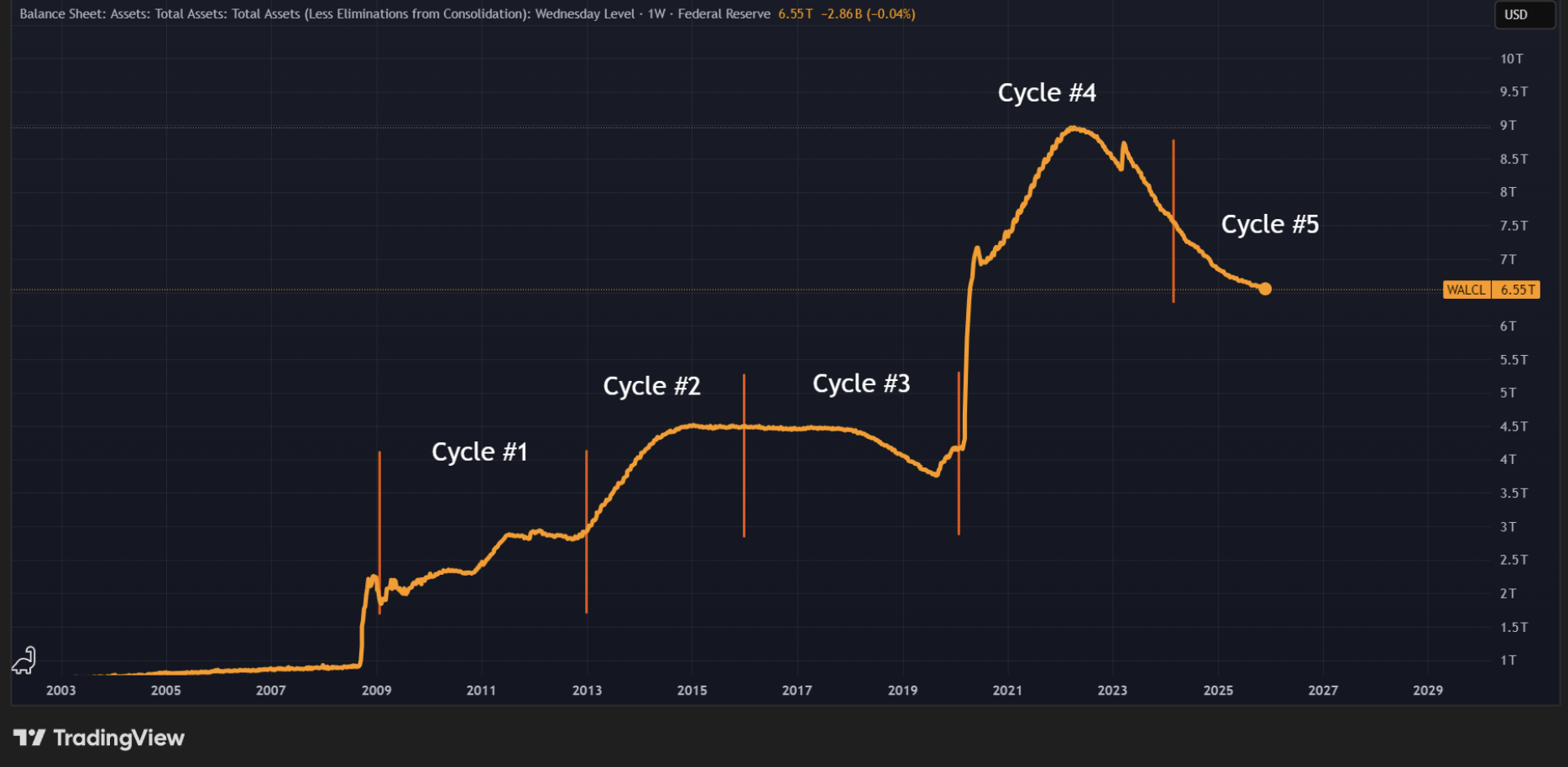Click the Cycle #3 annotation
This screenshot has height=767, width=1568.
click(861, 383)
